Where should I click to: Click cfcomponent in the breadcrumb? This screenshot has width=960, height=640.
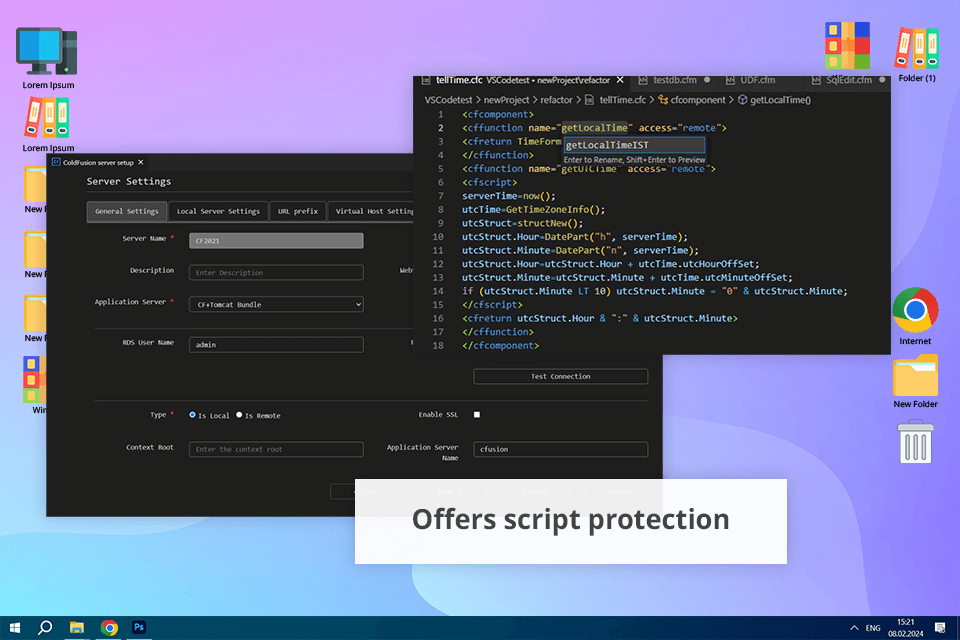click(x=697, y=100)
